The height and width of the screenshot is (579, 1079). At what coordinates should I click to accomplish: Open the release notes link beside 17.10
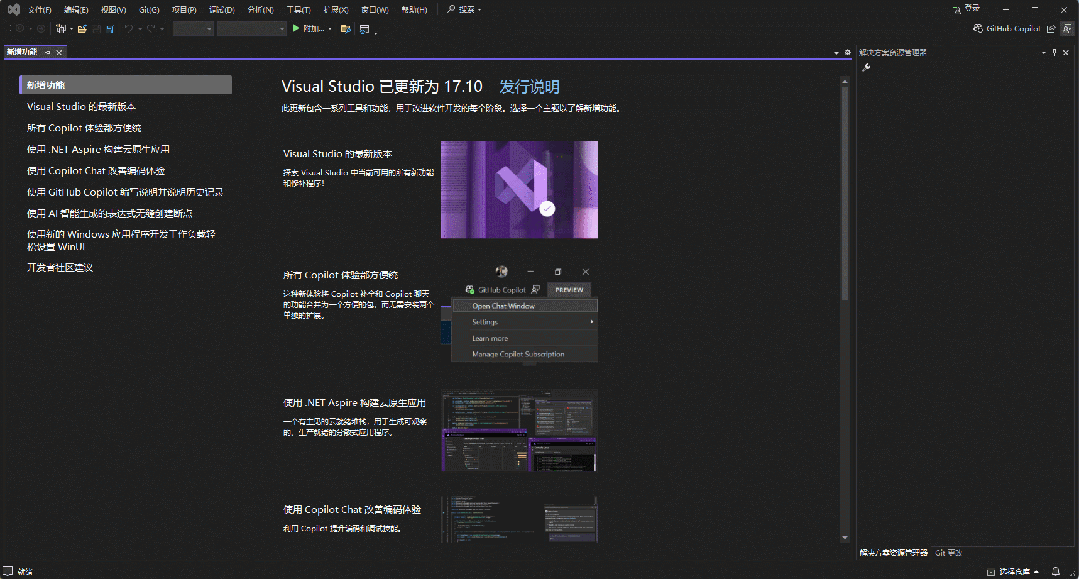pos(529,87)
